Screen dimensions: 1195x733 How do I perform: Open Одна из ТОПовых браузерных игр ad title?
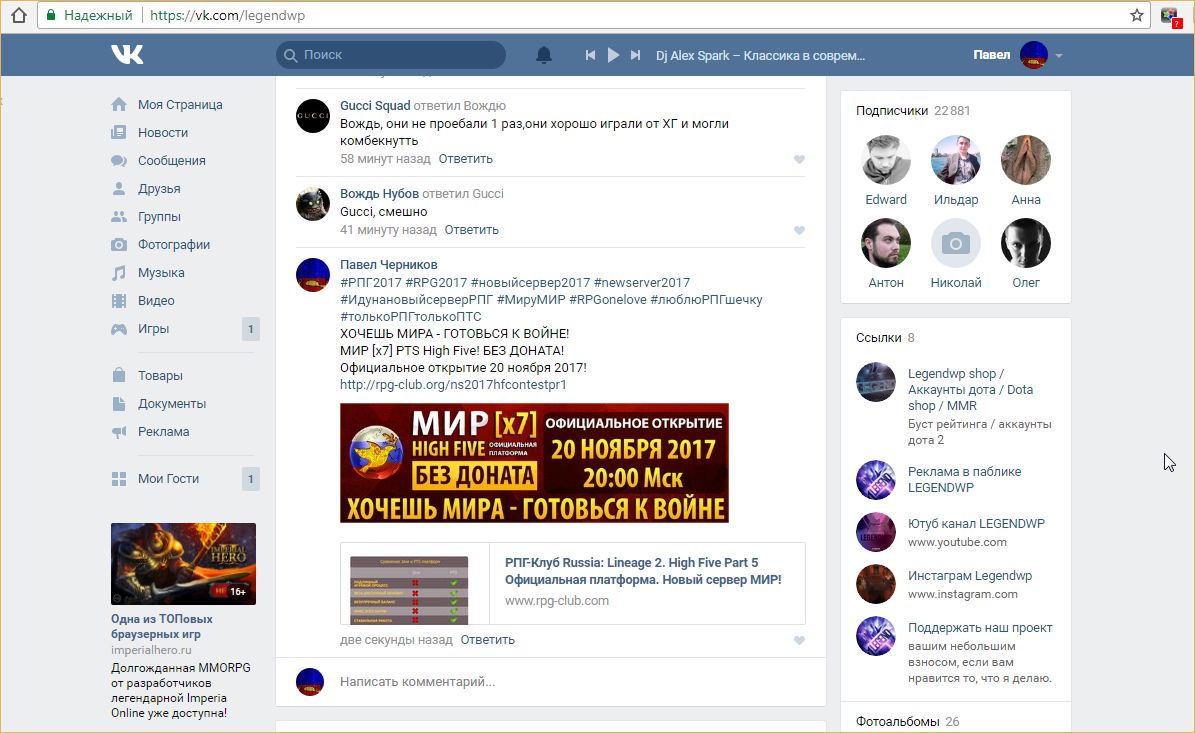[x=162, y=626]
